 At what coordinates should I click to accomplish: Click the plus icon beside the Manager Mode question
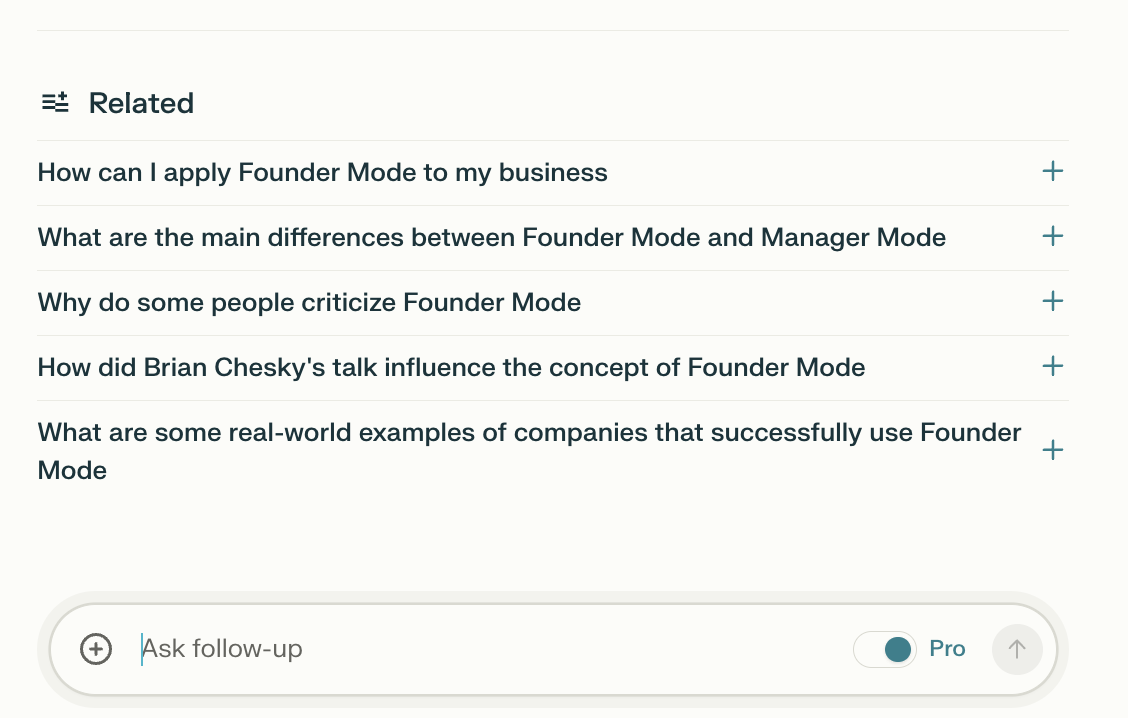coord(1052,236)
